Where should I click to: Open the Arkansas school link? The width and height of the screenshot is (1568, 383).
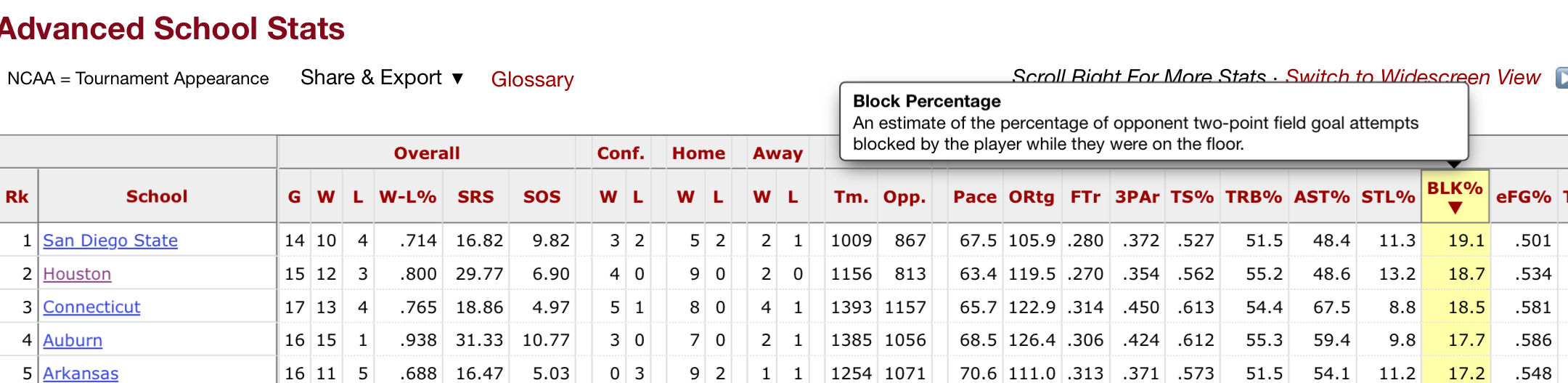tap(81, 374)
